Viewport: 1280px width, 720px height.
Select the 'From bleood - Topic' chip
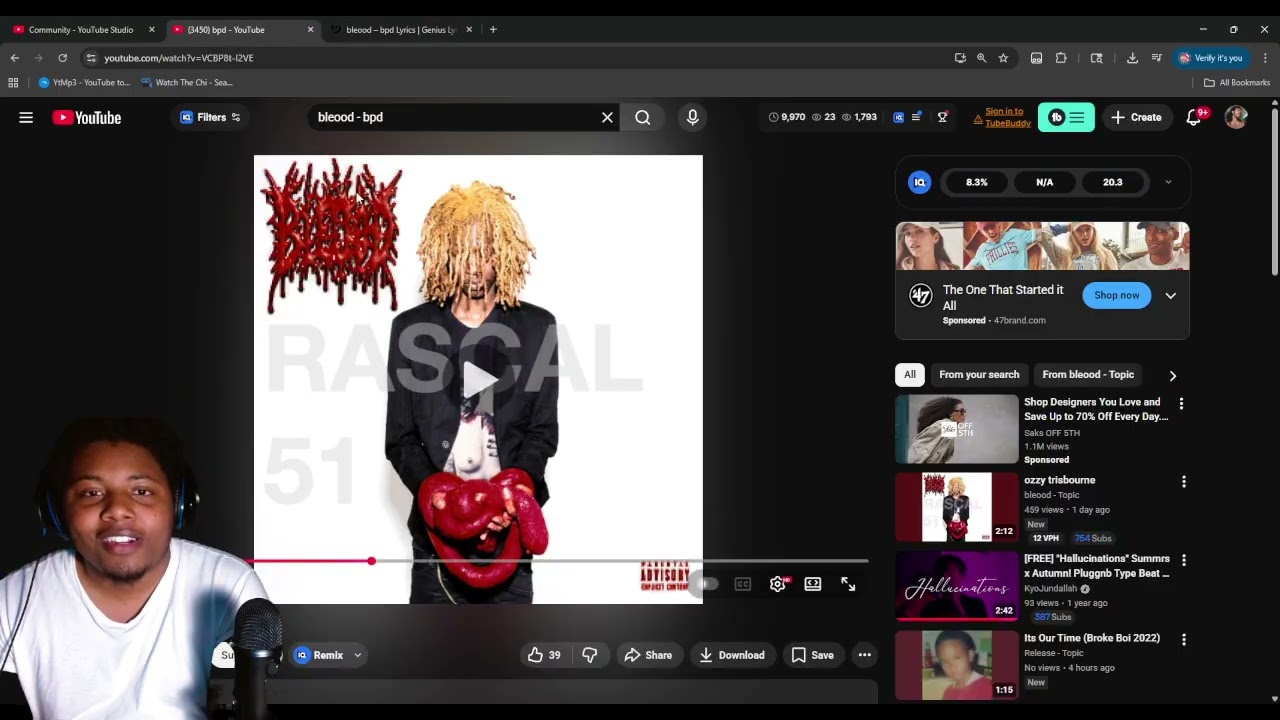coord(1088,375)
